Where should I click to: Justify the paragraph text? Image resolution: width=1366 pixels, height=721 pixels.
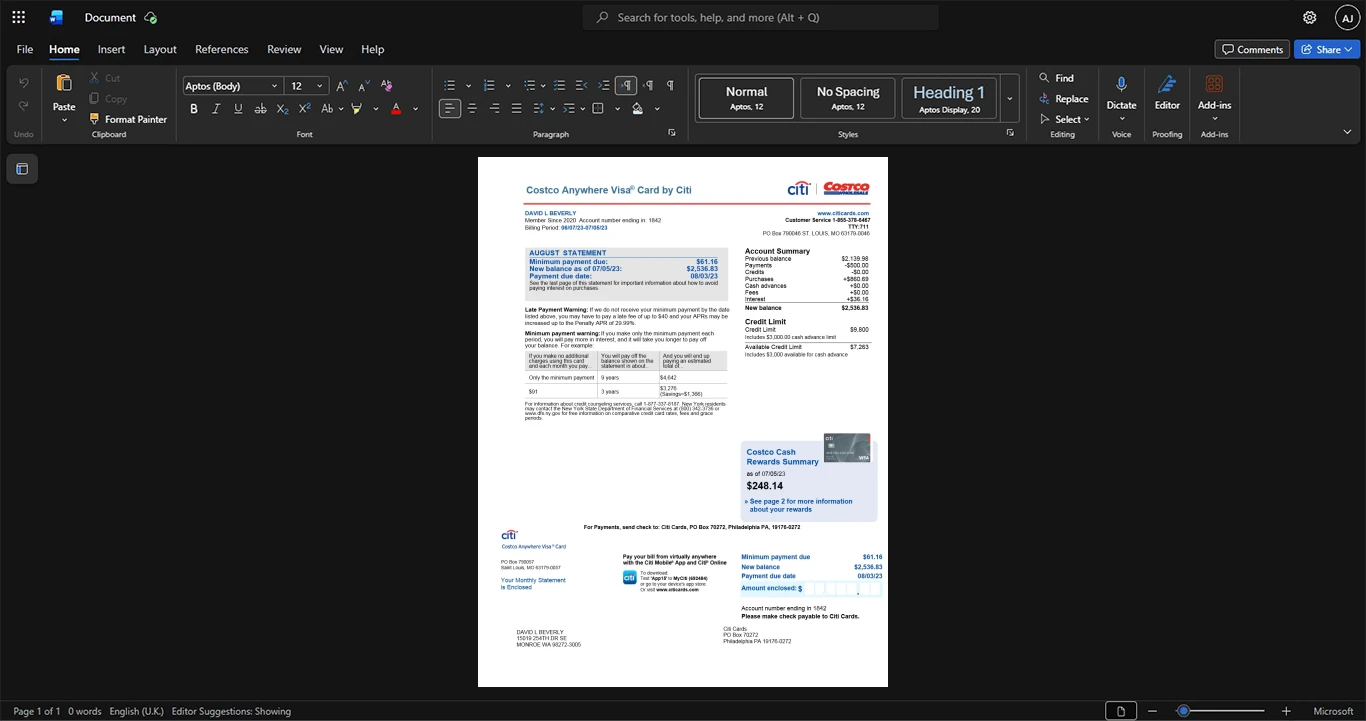tap(516, 108)
